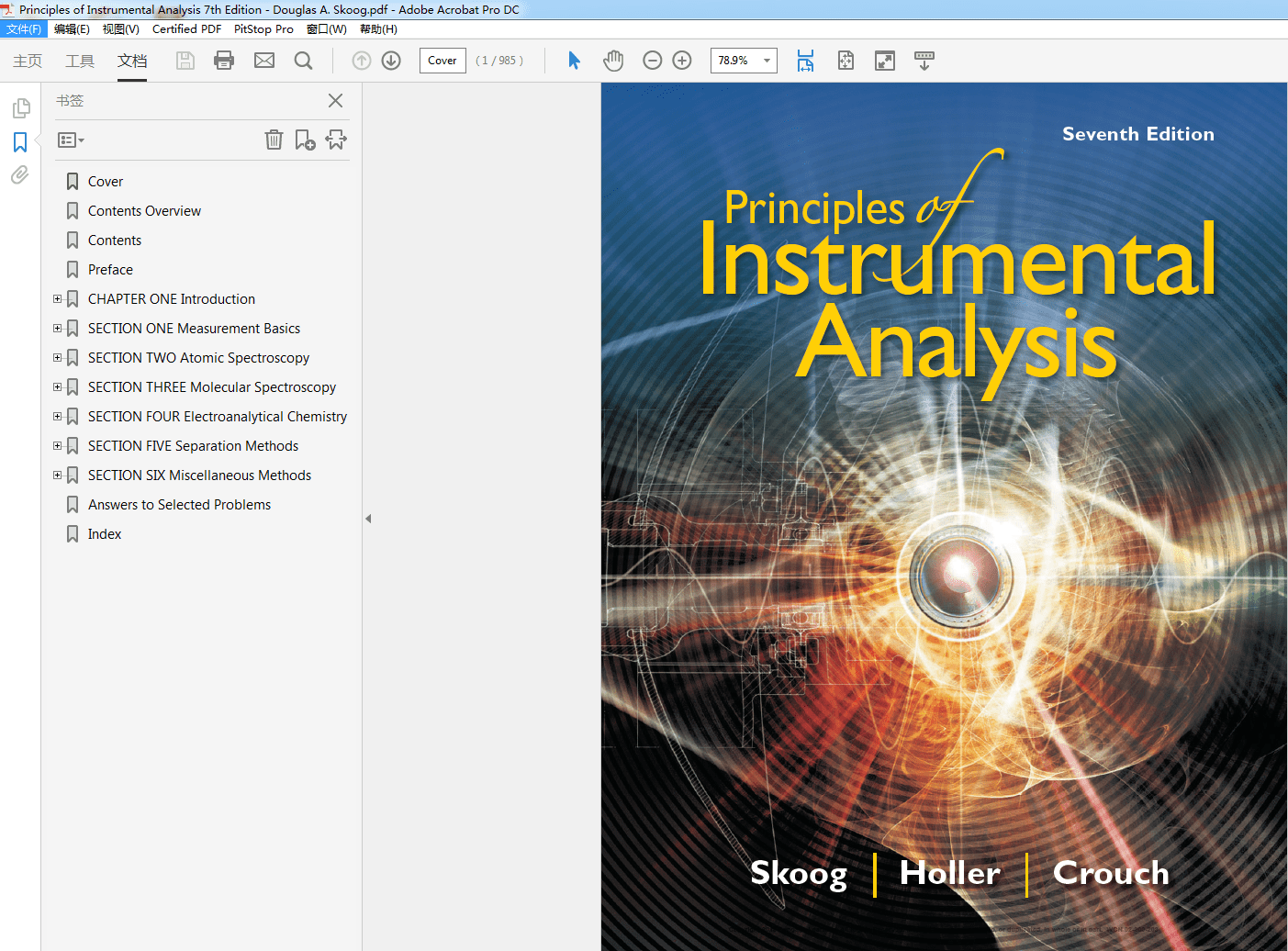The height and width of the screenshot is (951, 1288).
Task: Open the zoom percentage dropdown
Action: click(767, 61)
